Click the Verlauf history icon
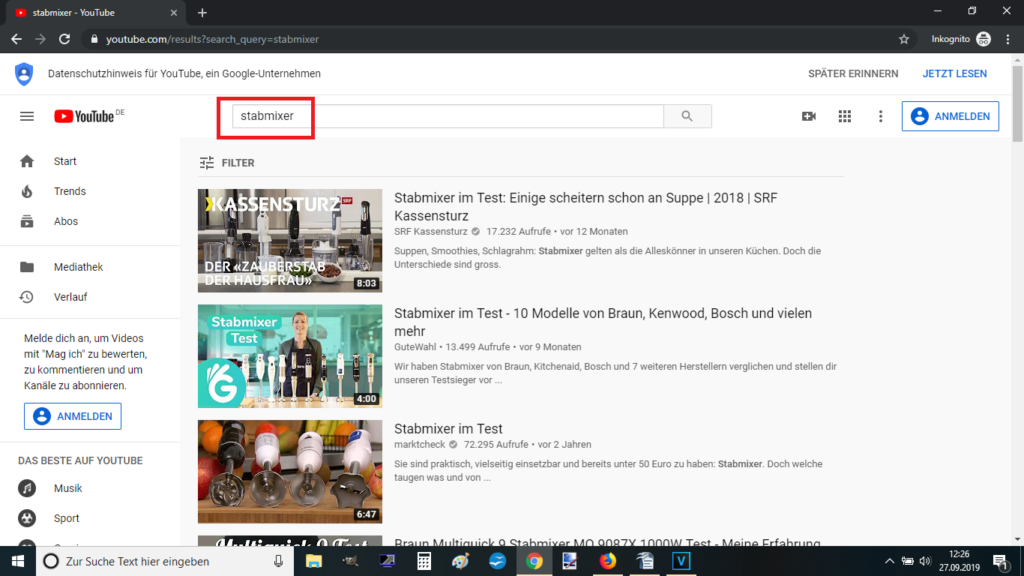Viewport: 1024px width, 576px height. pos(27,297)
